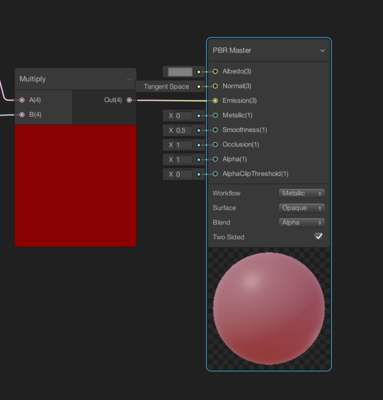383x400 pixels.
Task: Click the Blend label
Action: 221,223
